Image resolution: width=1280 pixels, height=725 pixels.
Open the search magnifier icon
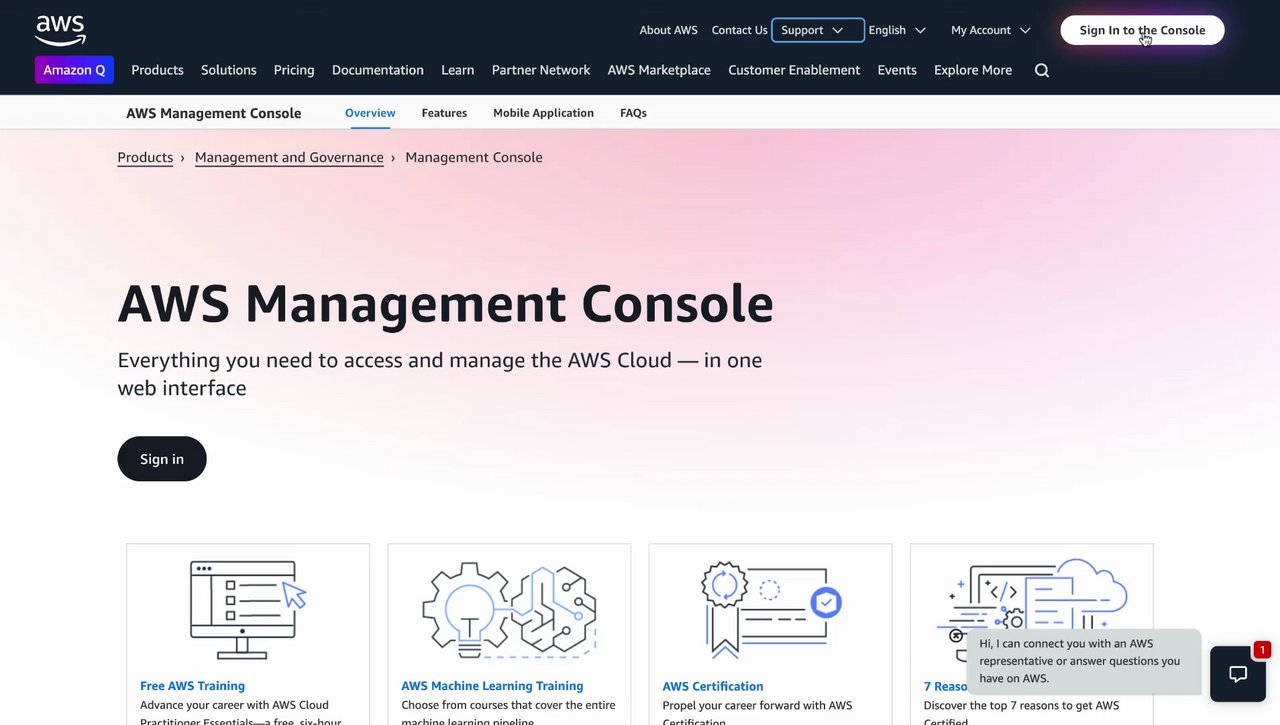click(x=1042, y=70)
